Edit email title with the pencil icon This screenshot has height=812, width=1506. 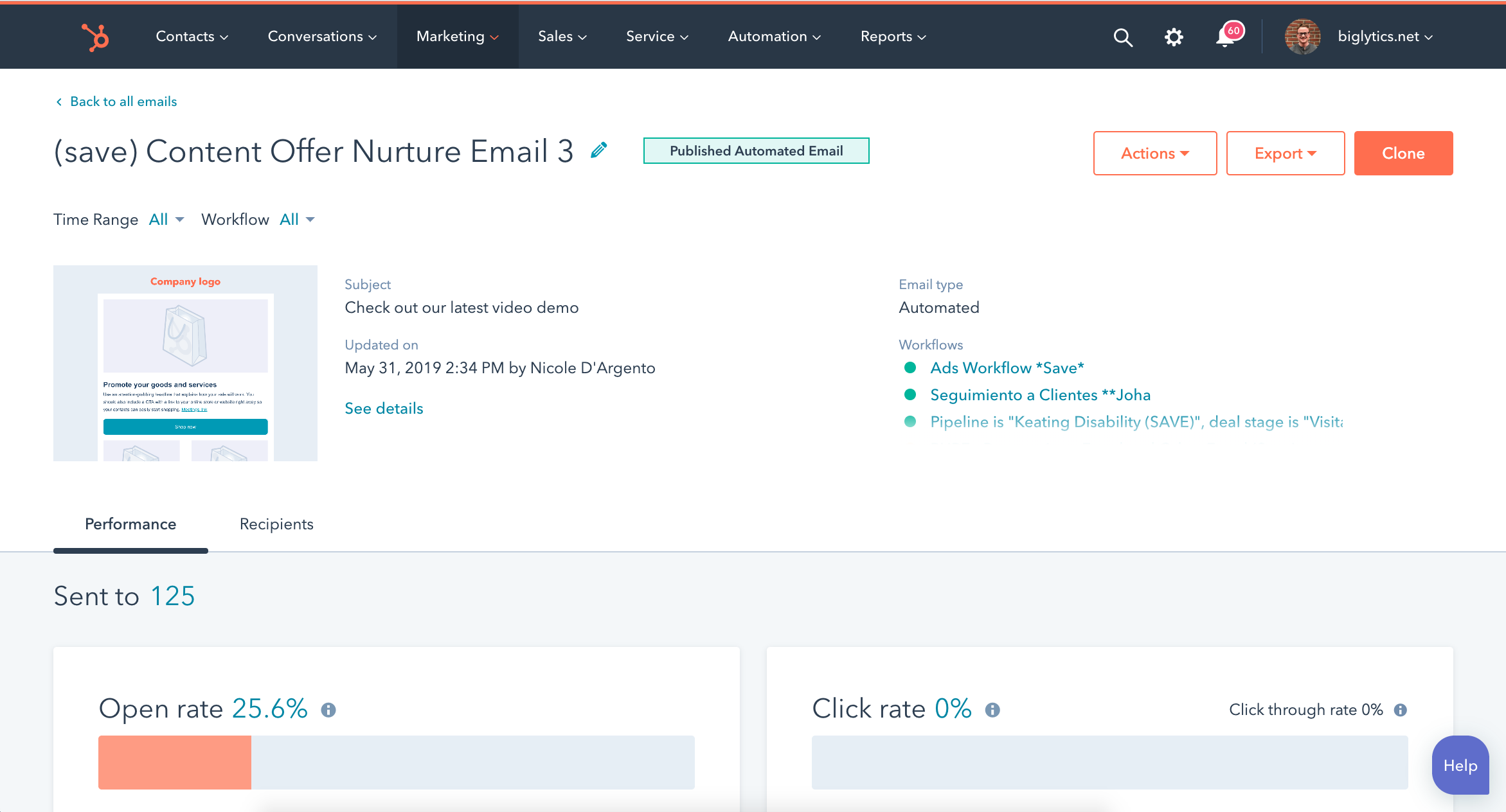(598, 149)
